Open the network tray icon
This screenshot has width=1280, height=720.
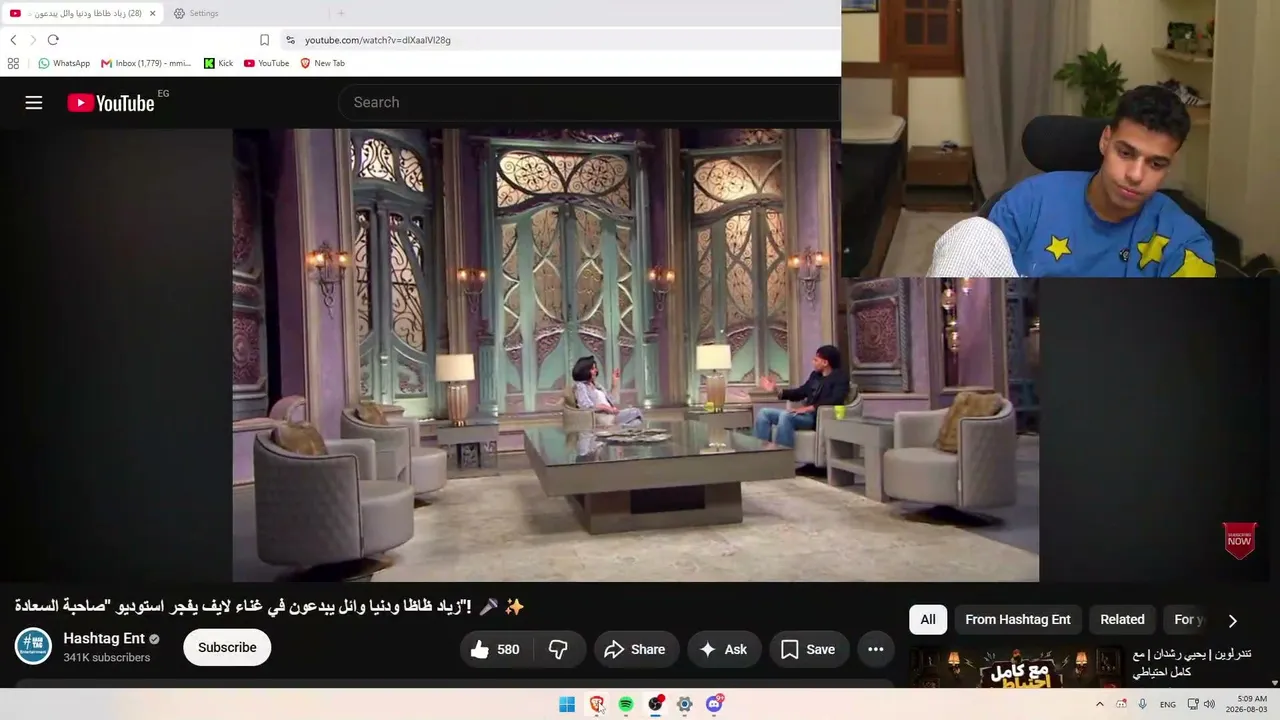[x=1193, y=704]
